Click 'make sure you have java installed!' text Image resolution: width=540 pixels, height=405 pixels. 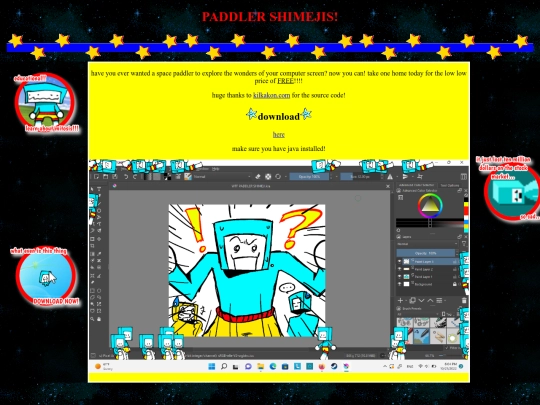pyautogui.click(x=279, y=149)
